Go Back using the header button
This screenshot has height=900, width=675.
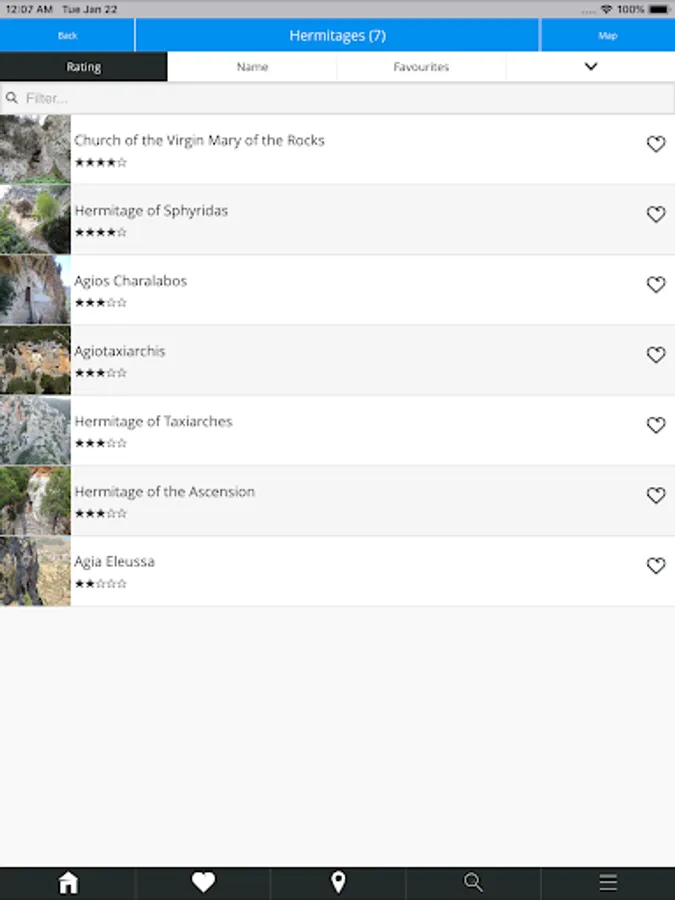point(67,36)
